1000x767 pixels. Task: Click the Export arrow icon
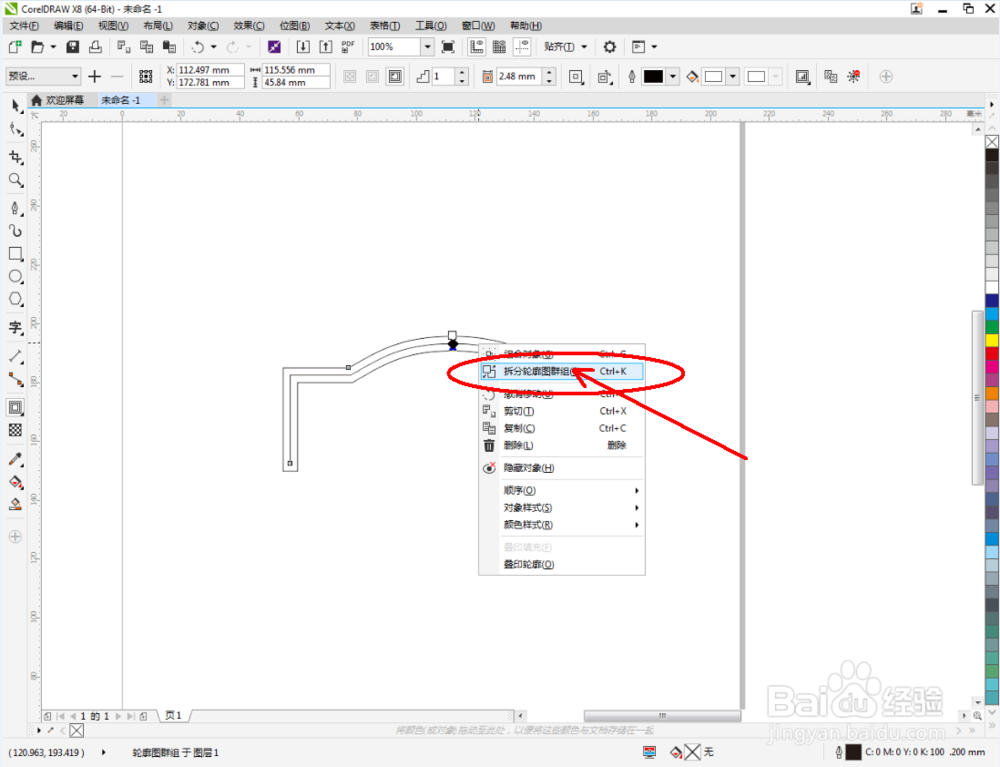[326, 47]
